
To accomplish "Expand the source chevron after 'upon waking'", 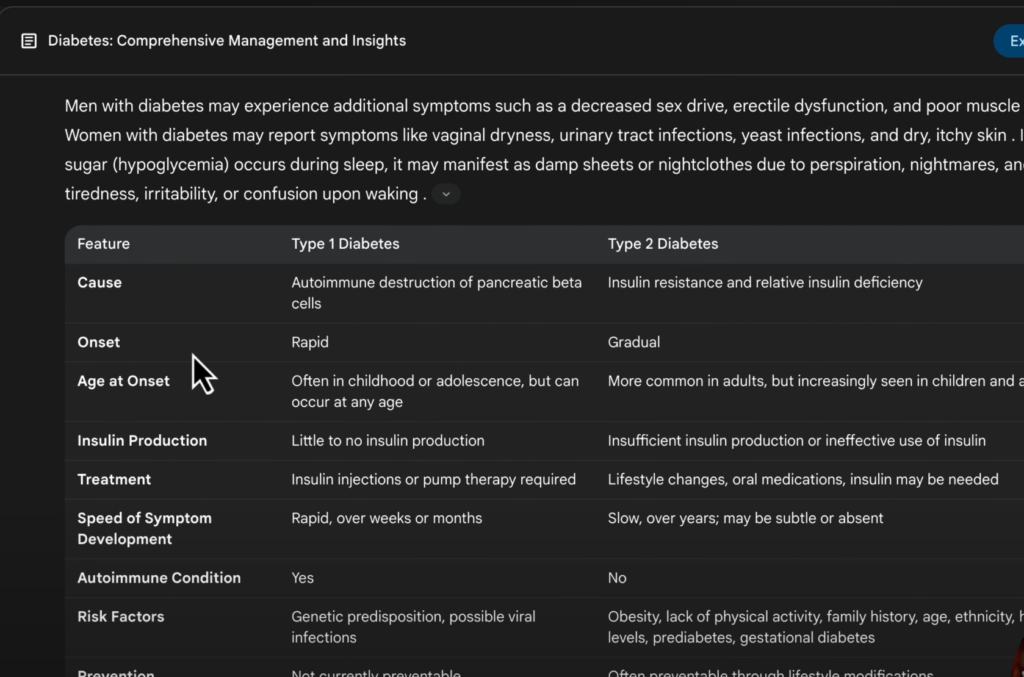I will click(446, 195).
